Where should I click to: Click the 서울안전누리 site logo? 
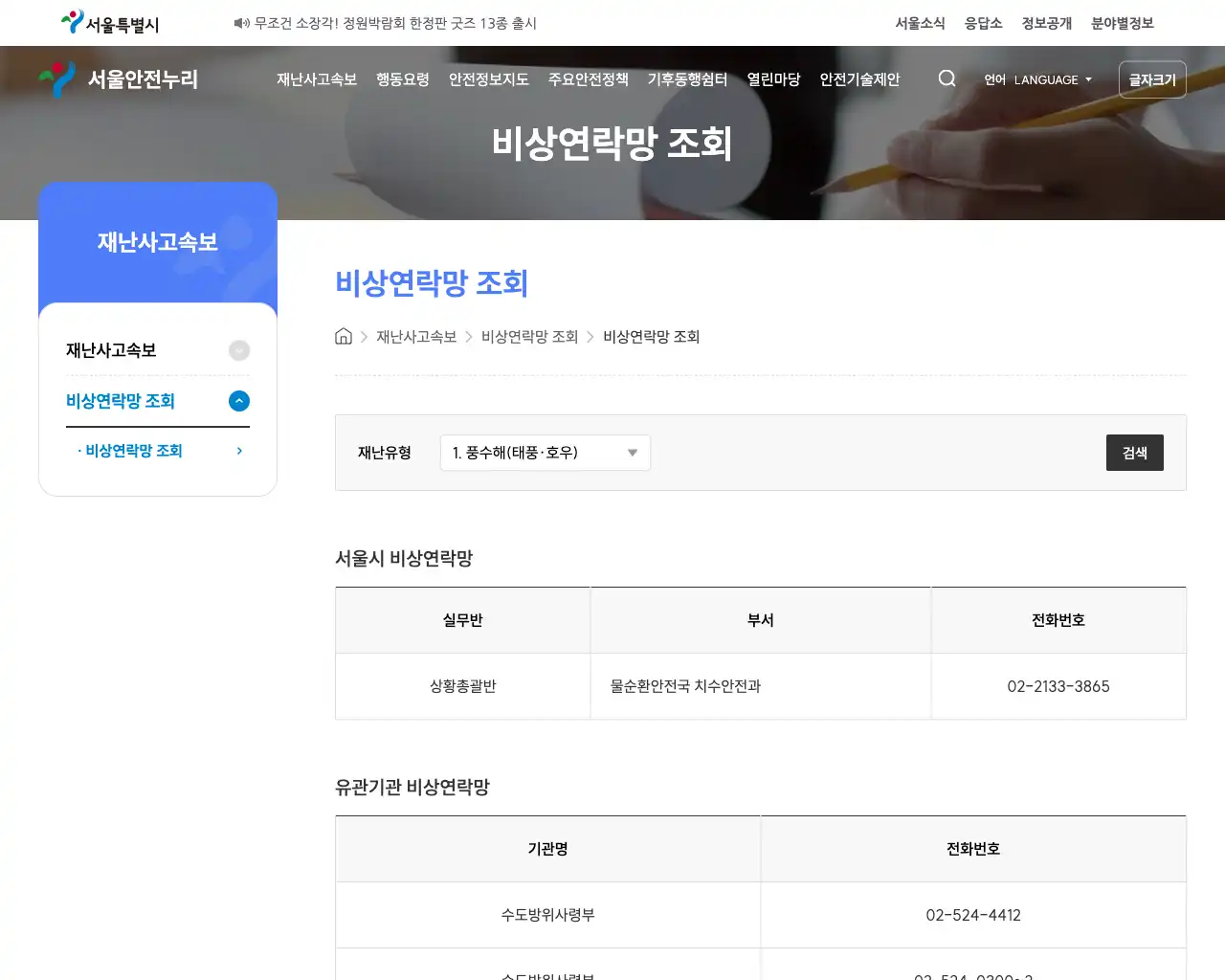(119, 79)
